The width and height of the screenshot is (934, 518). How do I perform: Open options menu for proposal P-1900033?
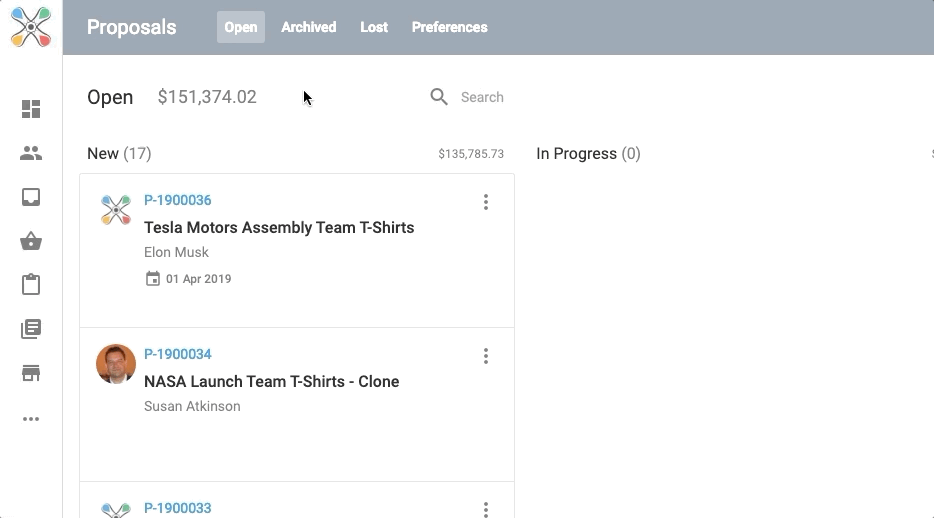486,509
